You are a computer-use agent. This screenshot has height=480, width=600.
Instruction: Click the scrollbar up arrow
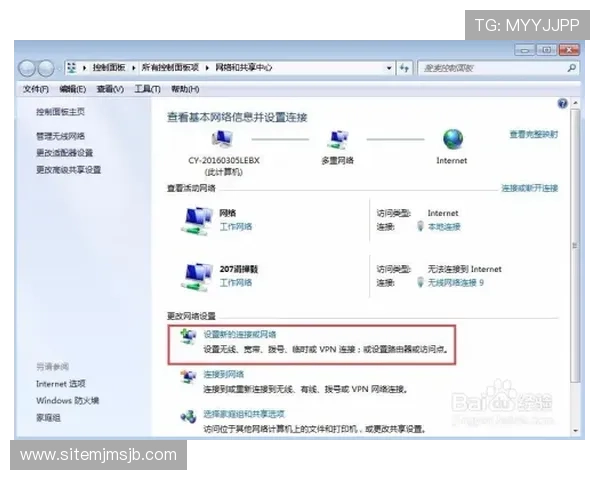coord(575,103)
